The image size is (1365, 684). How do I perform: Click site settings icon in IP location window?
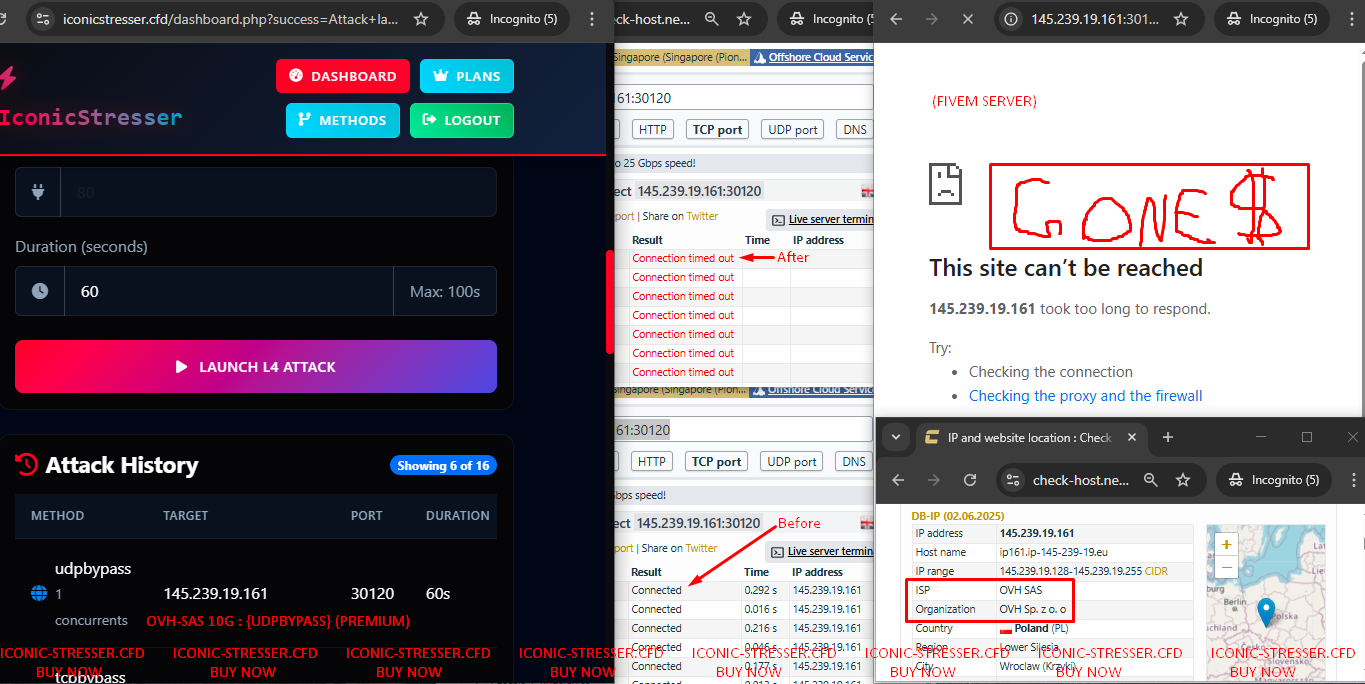pyautogui.click(x=1013, y=480)
